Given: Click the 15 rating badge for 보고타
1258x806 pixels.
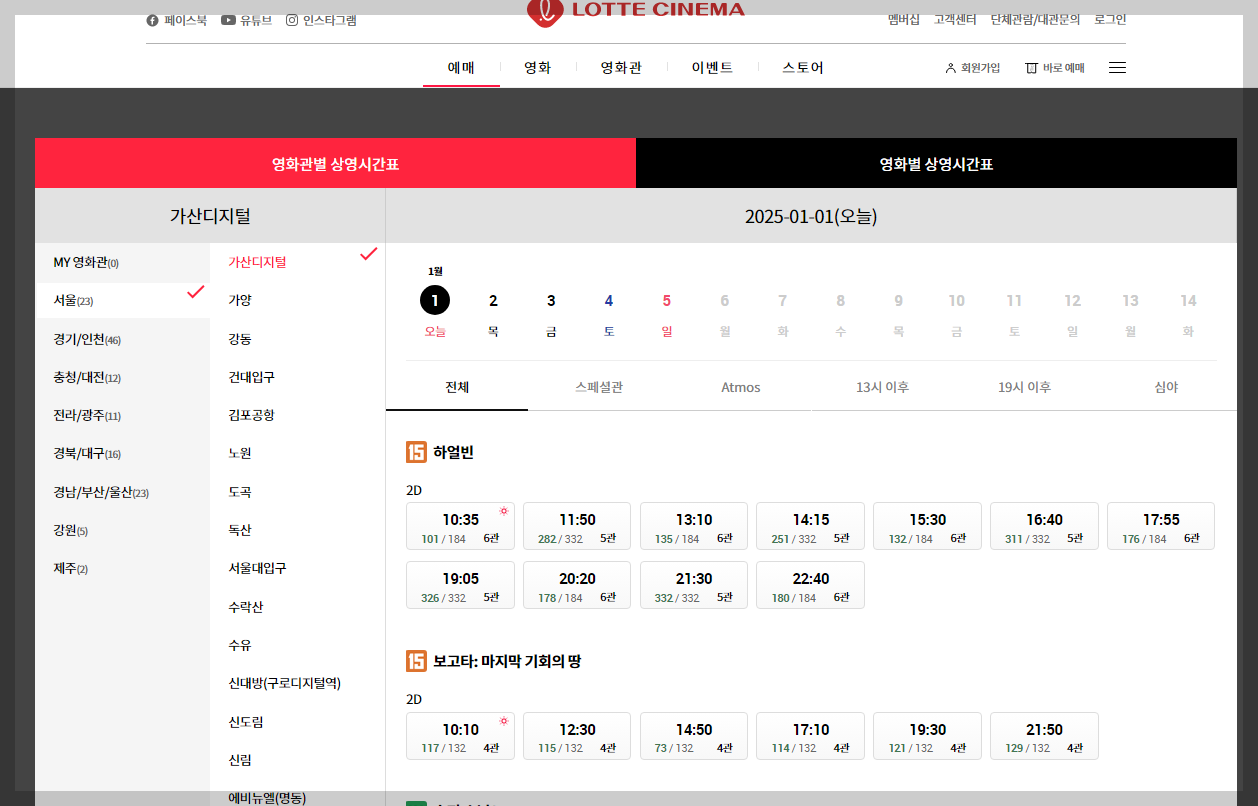Looking at the screenshot, I should coord(416,661).
